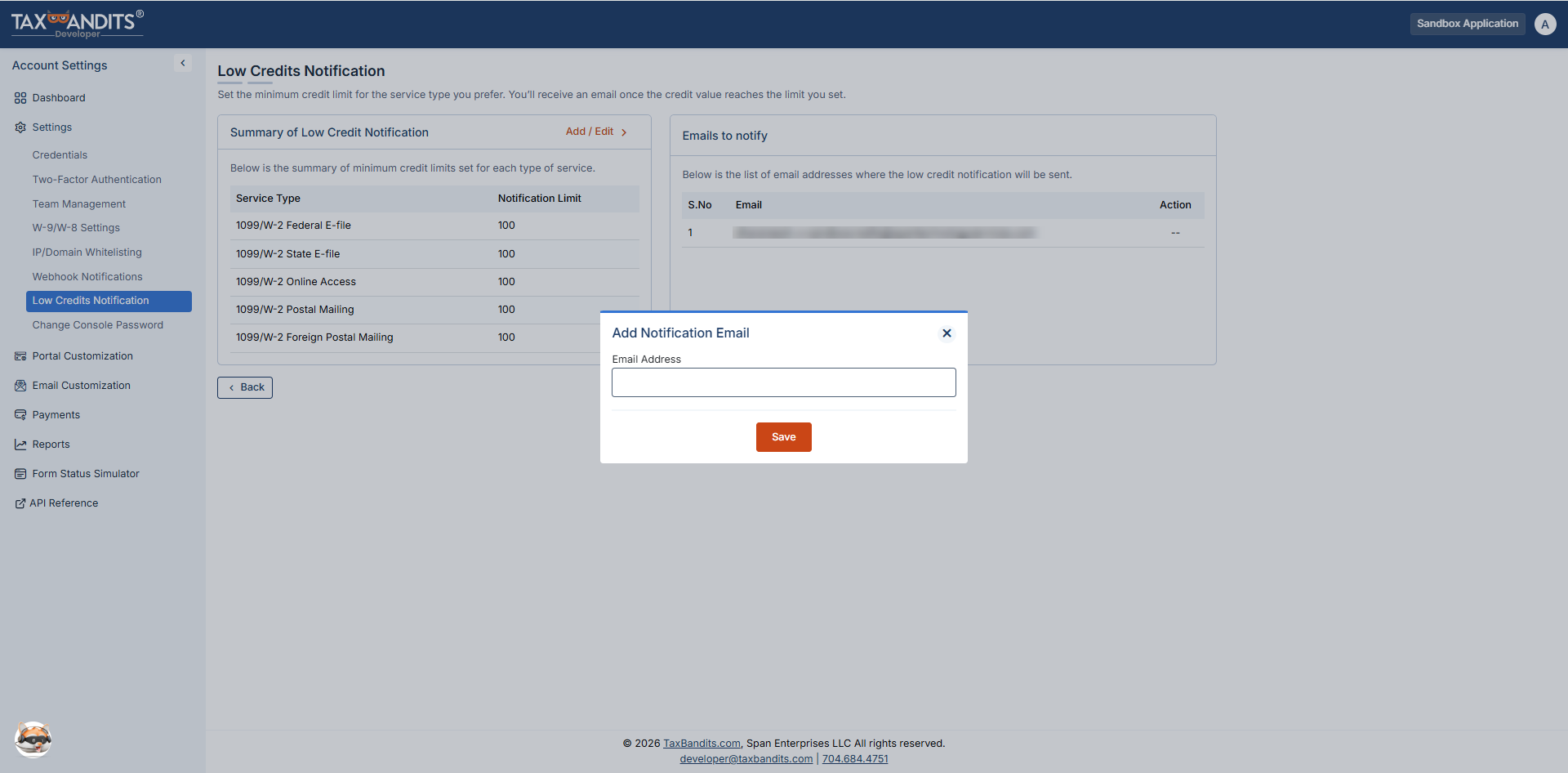Screen dimensions: 1568x773
Task: Close the Add Notification Email dialog
Action: click(x=947, y=333)
